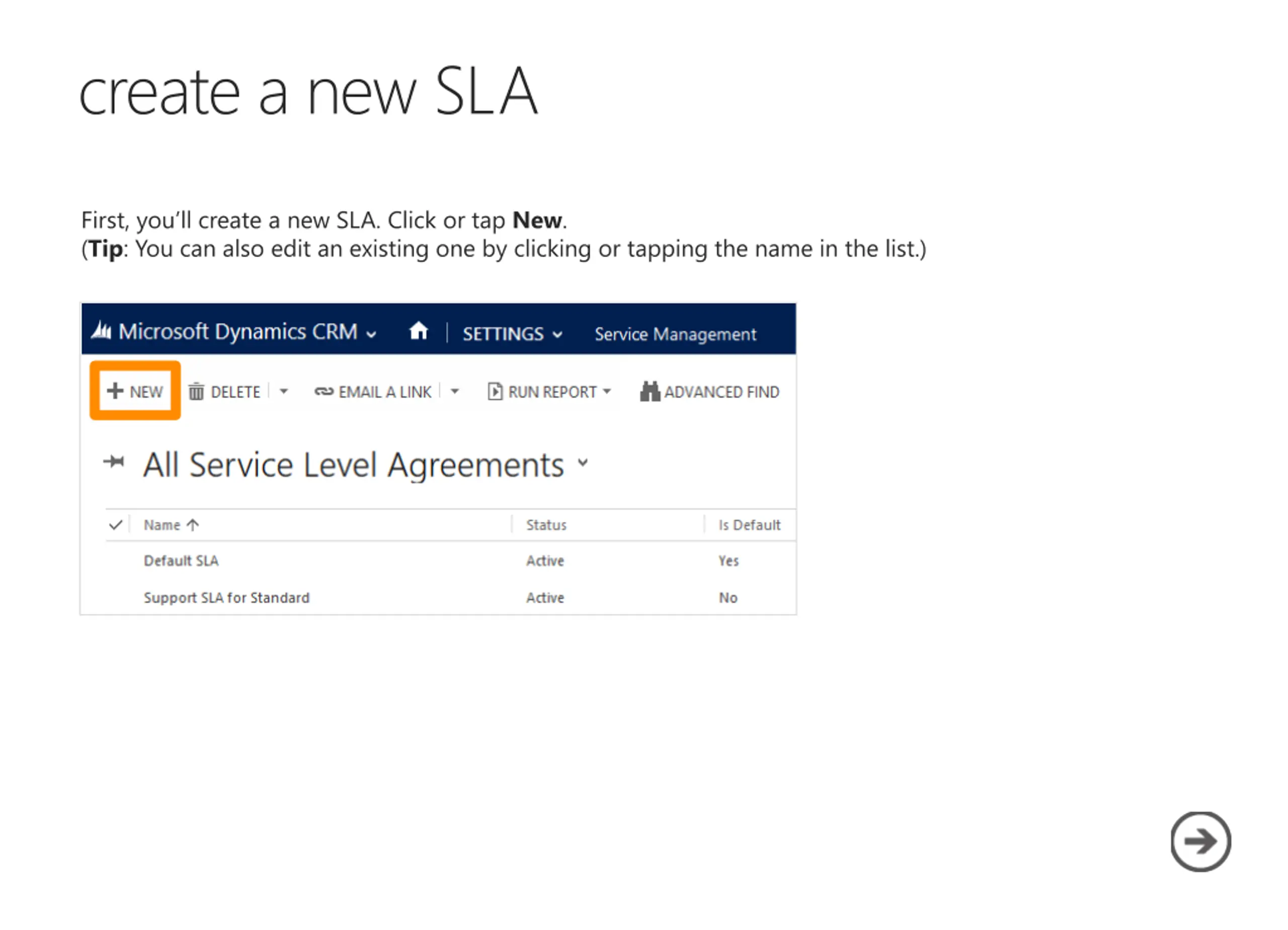The width and height of the screenshot is (1288, 930).
Task: Open Service Management area
Action: (x=676, y=335)
